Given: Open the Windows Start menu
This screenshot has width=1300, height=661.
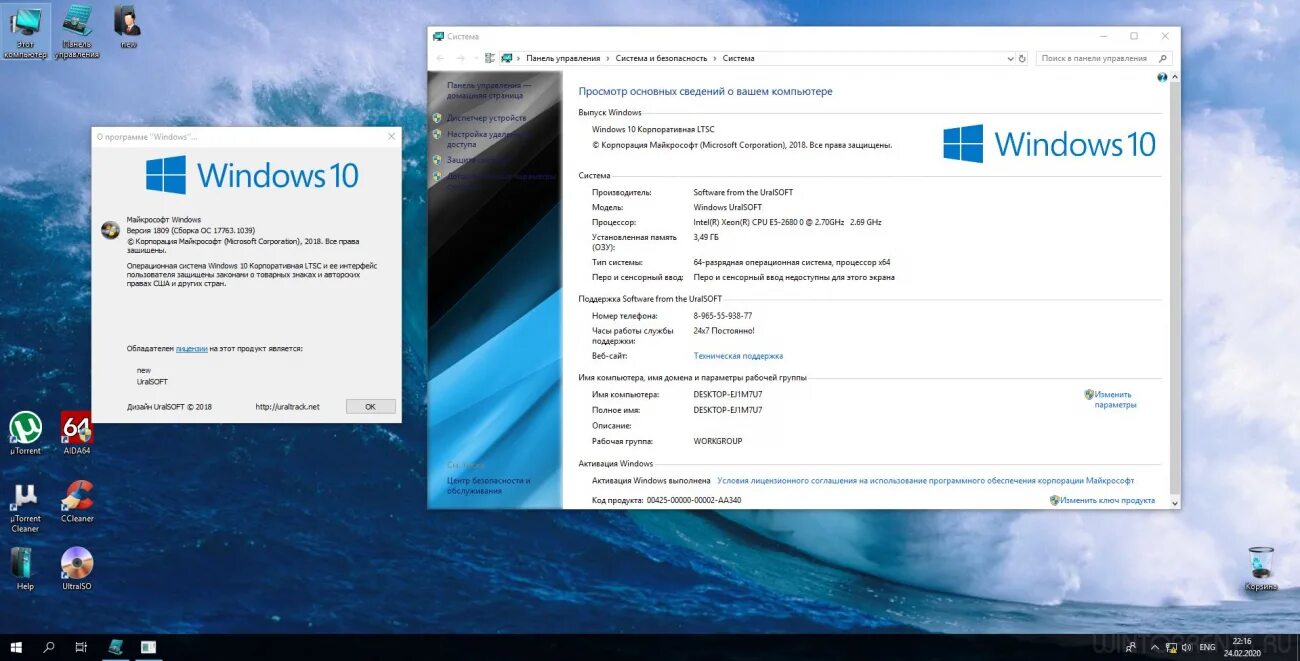Looking at the screenshot, I should click(16, 647).
